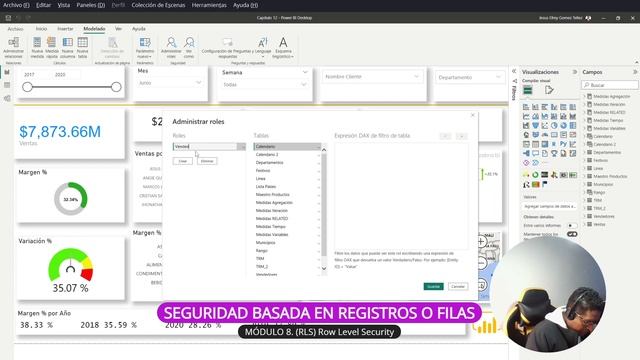
Task: Open the Modelado ribbon tab
Action: coord(94,29)
